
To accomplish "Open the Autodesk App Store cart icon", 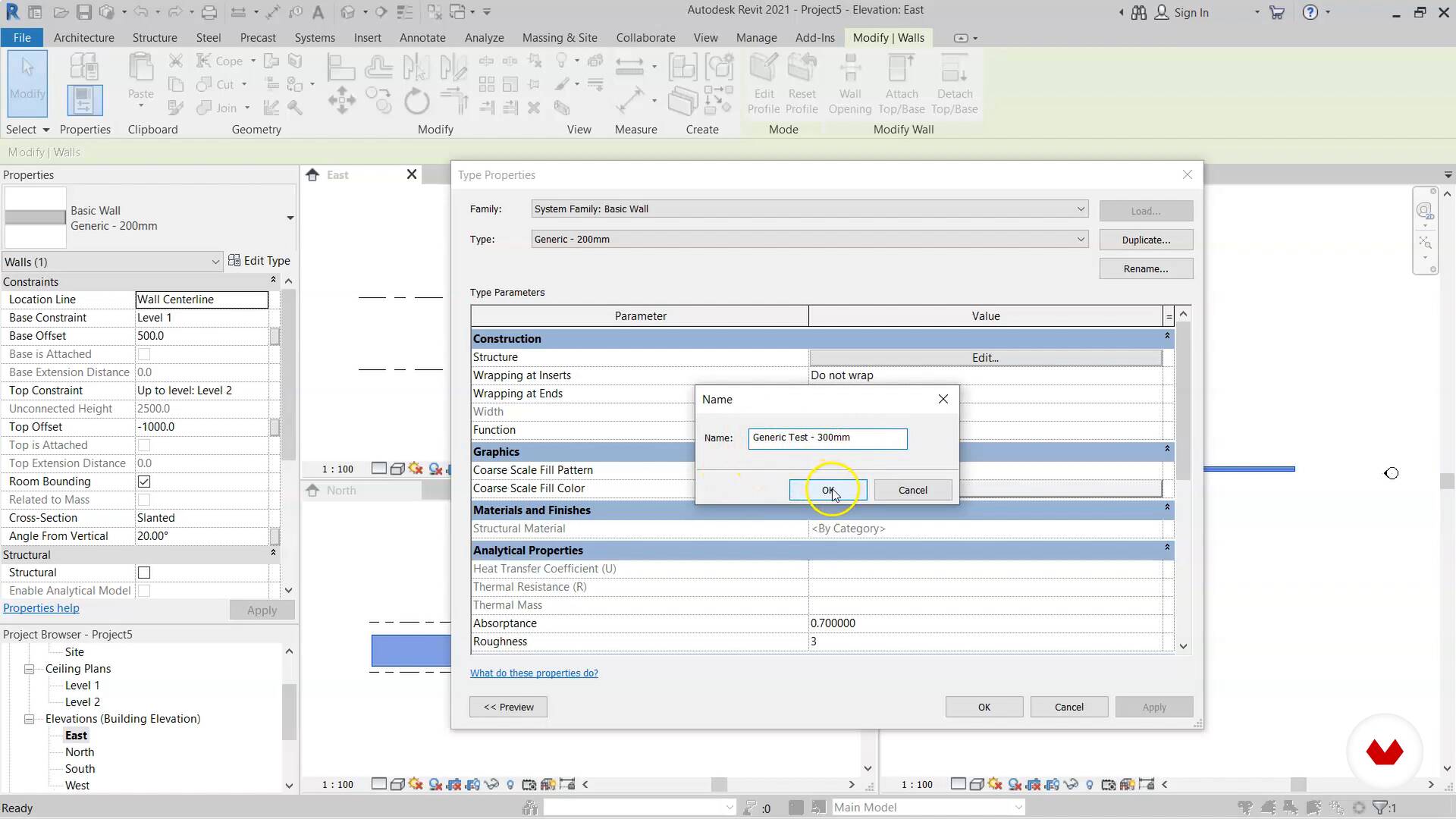I will click(1277, 12).
